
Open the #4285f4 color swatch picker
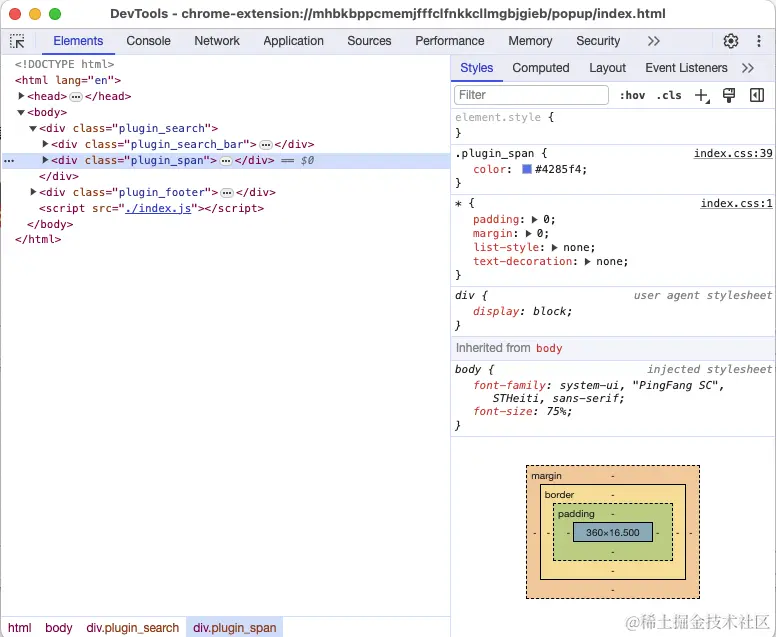[x=527, y=169]
